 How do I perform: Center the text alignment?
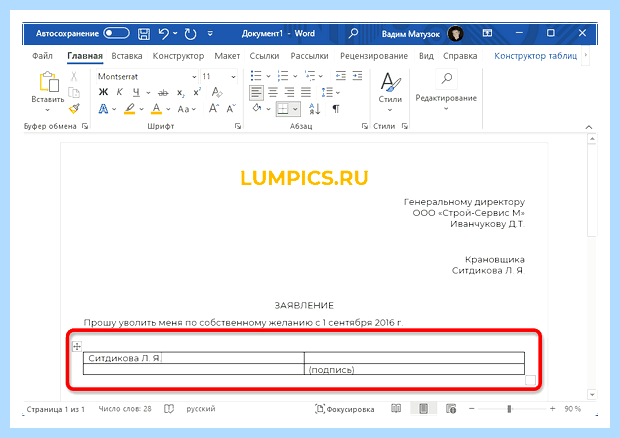pos(273,93)
